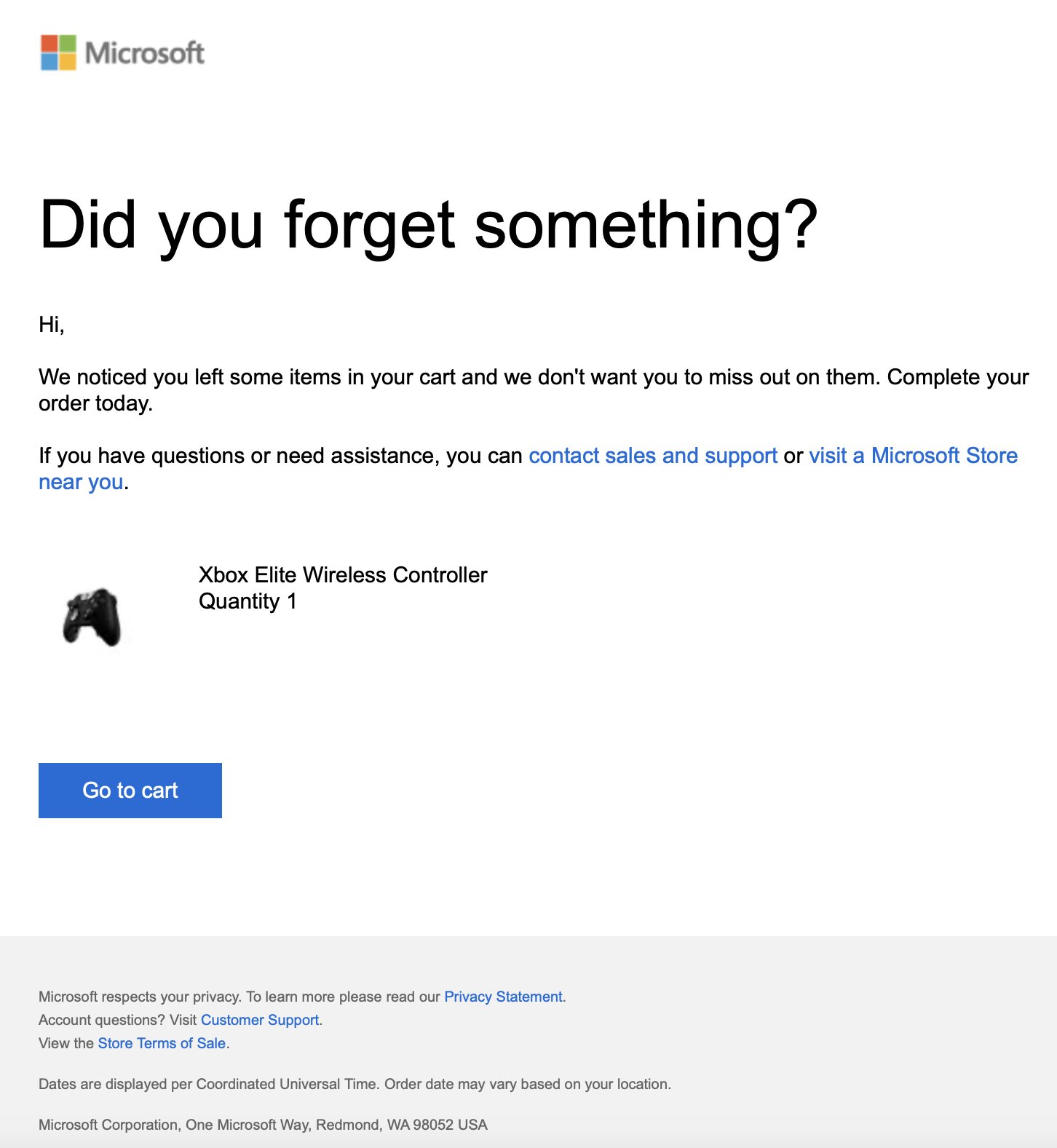The image size is (1057, 1148).
Task: Open the Xbox controller product thumbnail
Action: pos(92,617)
